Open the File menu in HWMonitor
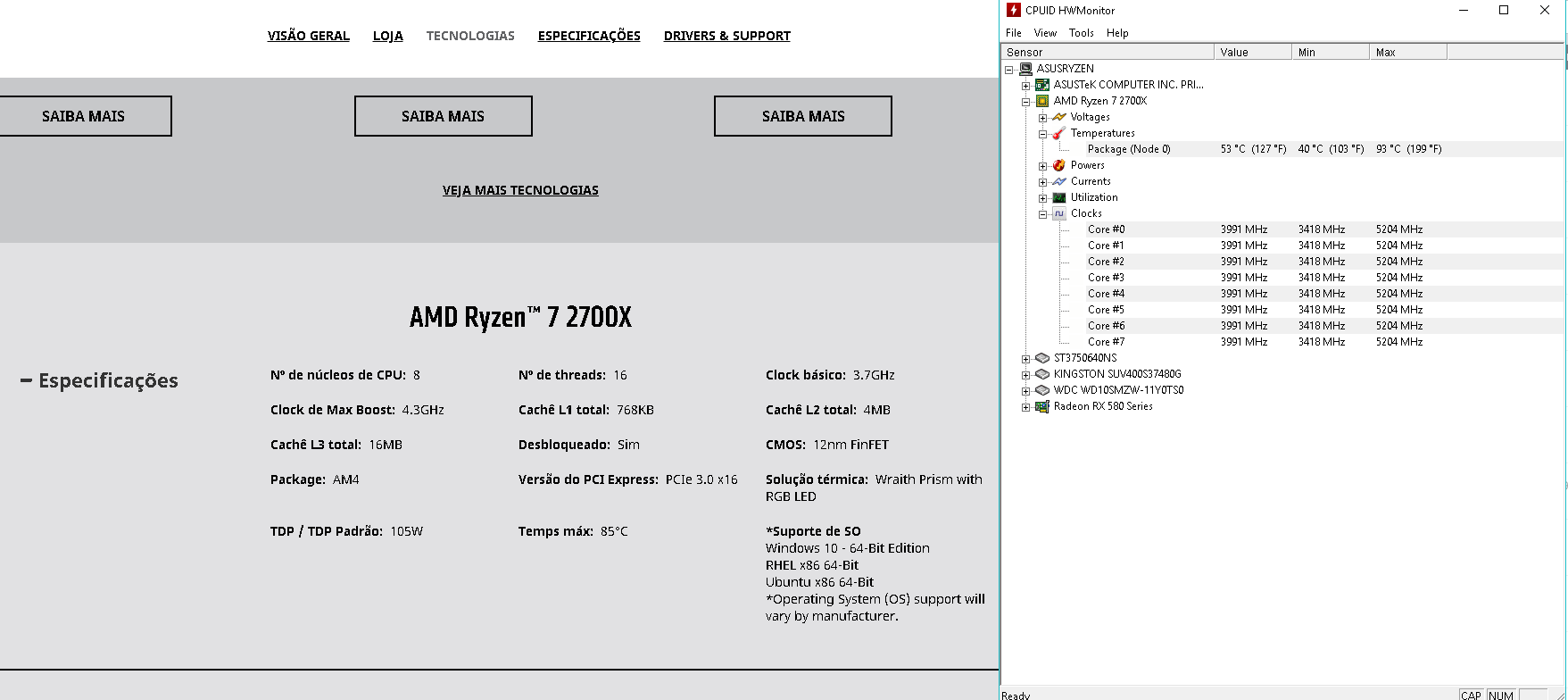Viewport: 1568px width, 700px height. [1014, 33]
